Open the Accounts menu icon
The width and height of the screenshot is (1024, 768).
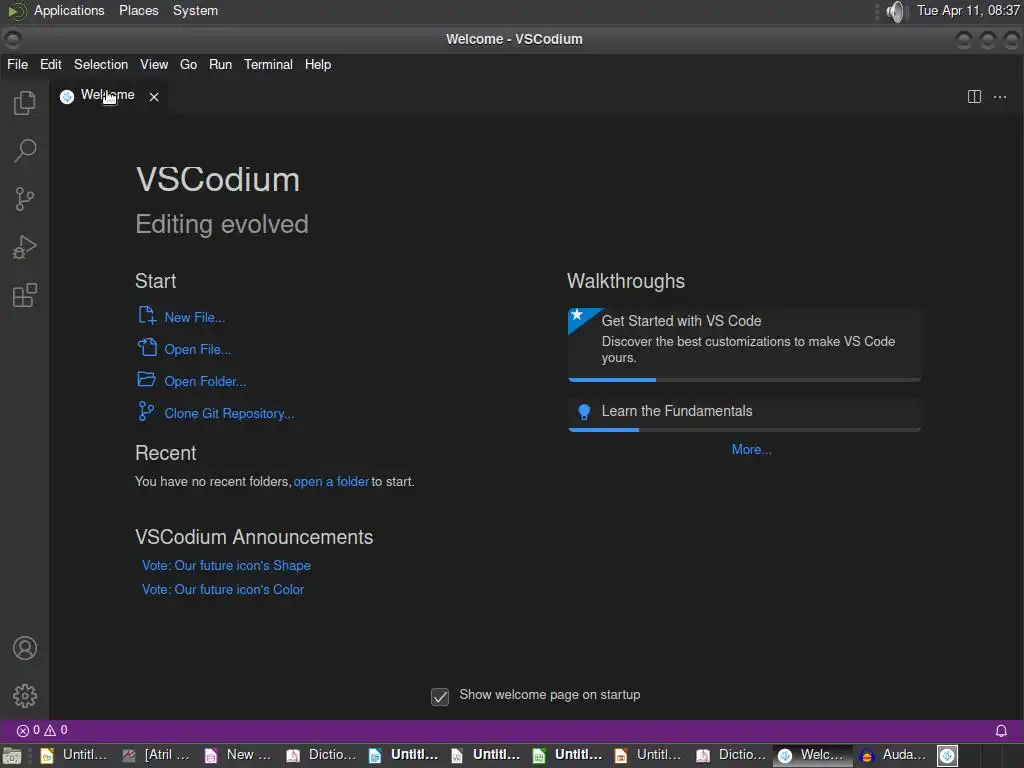point(25,648)
